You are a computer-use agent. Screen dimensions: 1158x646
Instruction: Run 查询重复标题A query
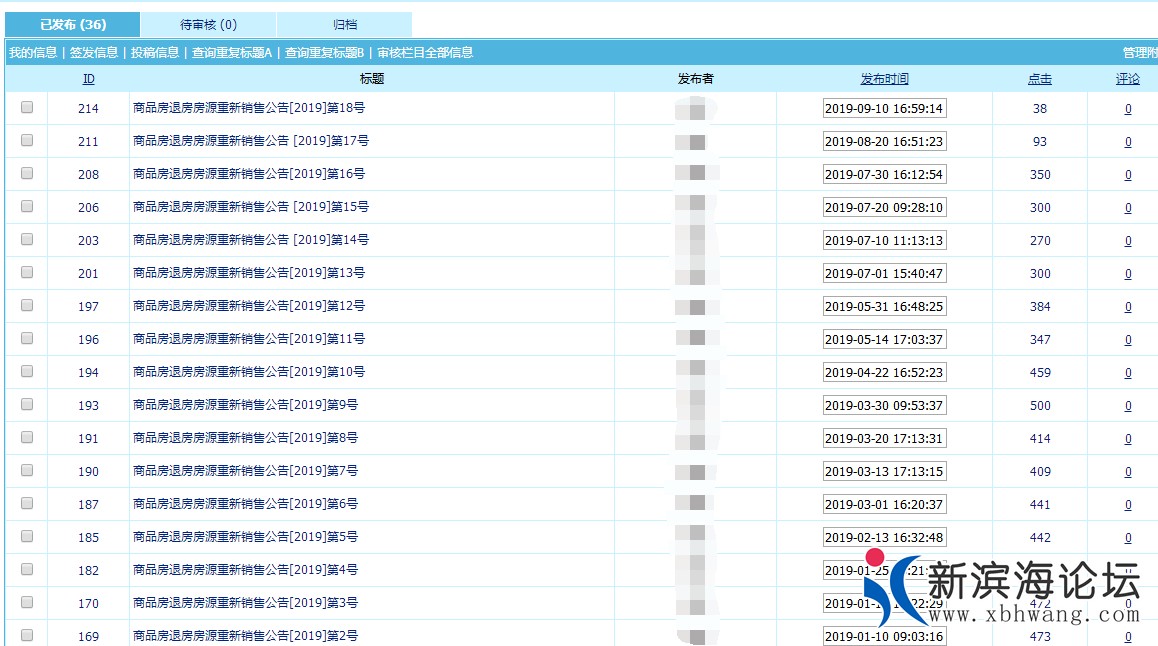tap(232, 53)
